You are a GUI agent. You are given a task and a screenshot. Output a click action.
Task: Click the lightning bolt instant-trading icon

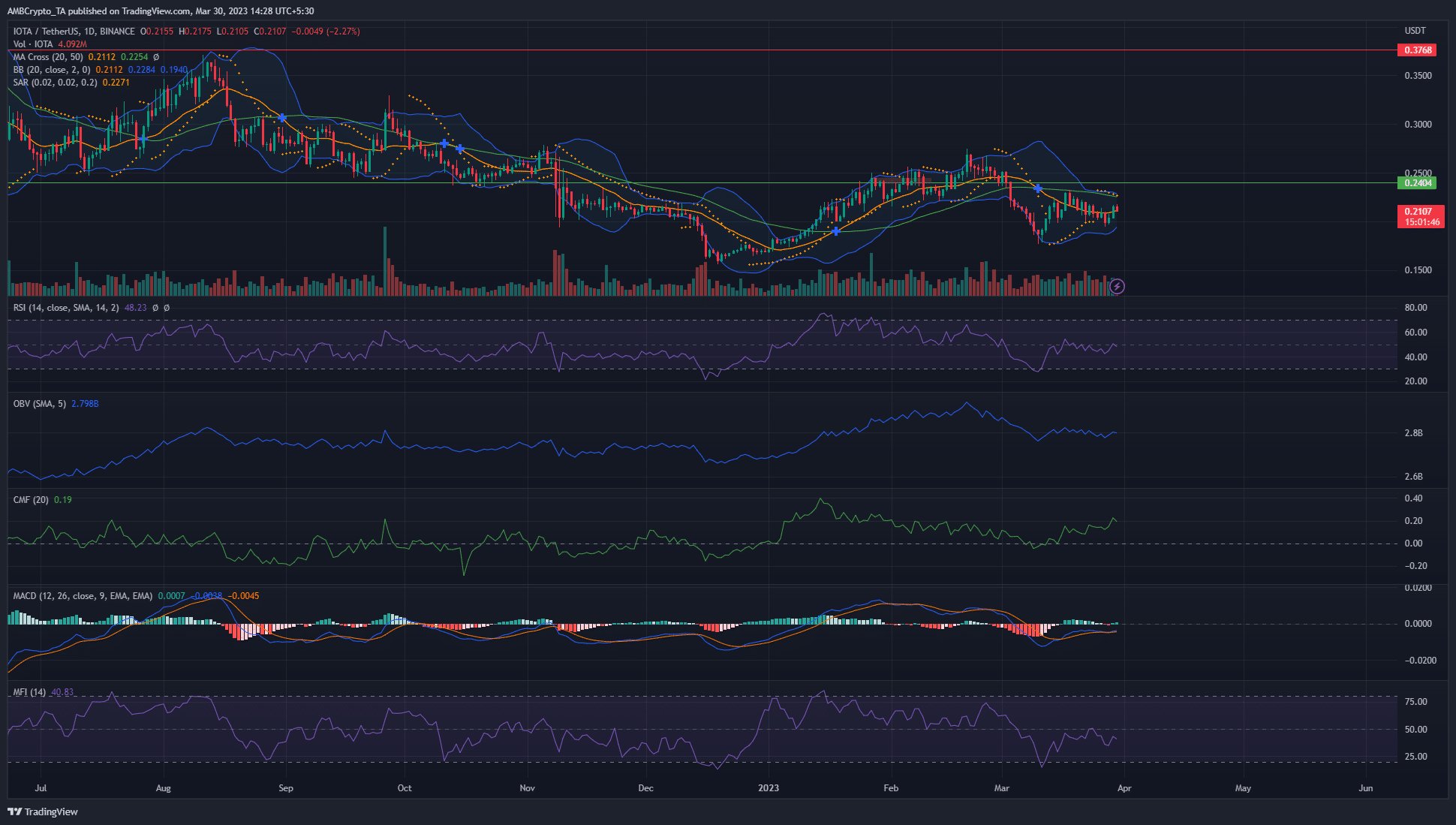[x=1118, y=286]
